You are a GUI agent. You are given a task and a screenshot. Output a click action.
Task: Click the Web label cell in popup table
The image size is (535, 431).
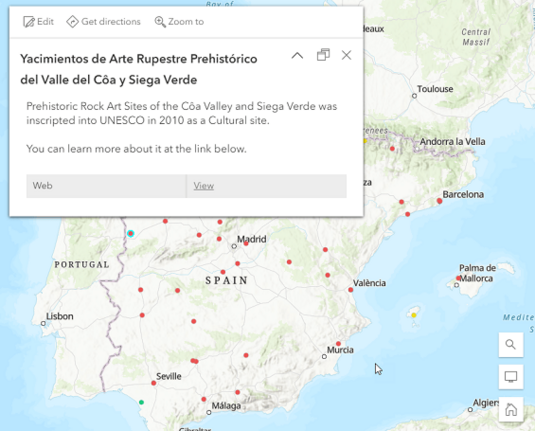(x=106, y=186)
